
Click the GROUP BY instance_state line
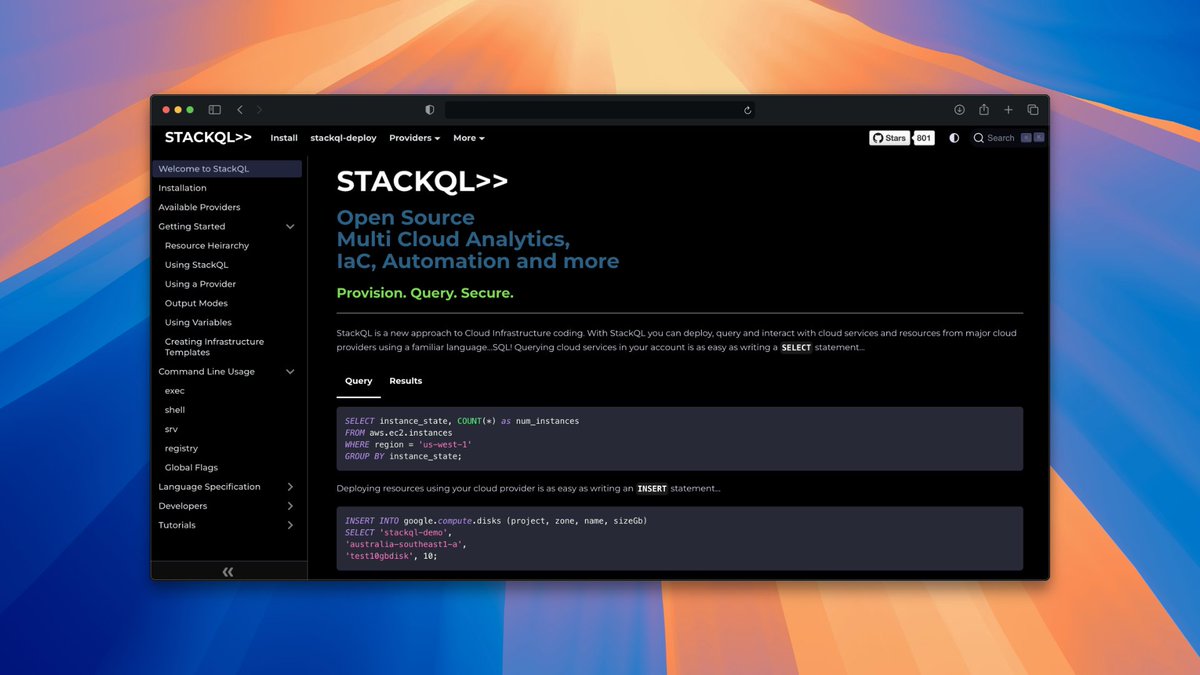tap(403, 456)
